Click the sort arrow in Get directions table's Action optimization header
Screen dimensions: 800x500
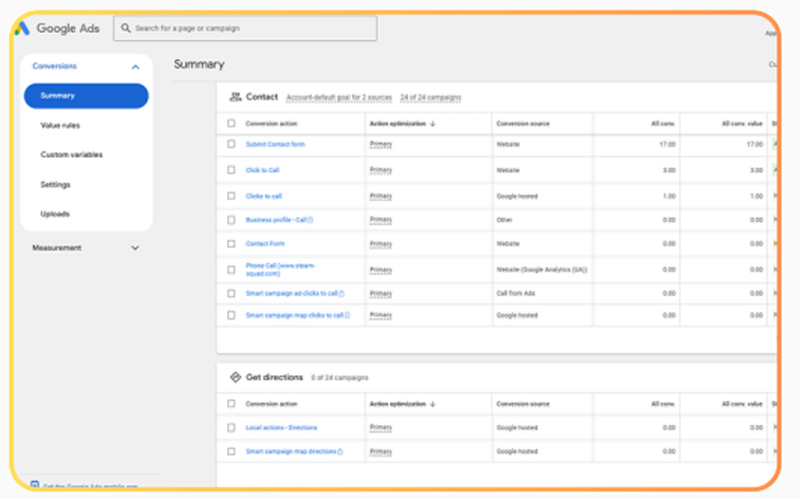point(433,404)
